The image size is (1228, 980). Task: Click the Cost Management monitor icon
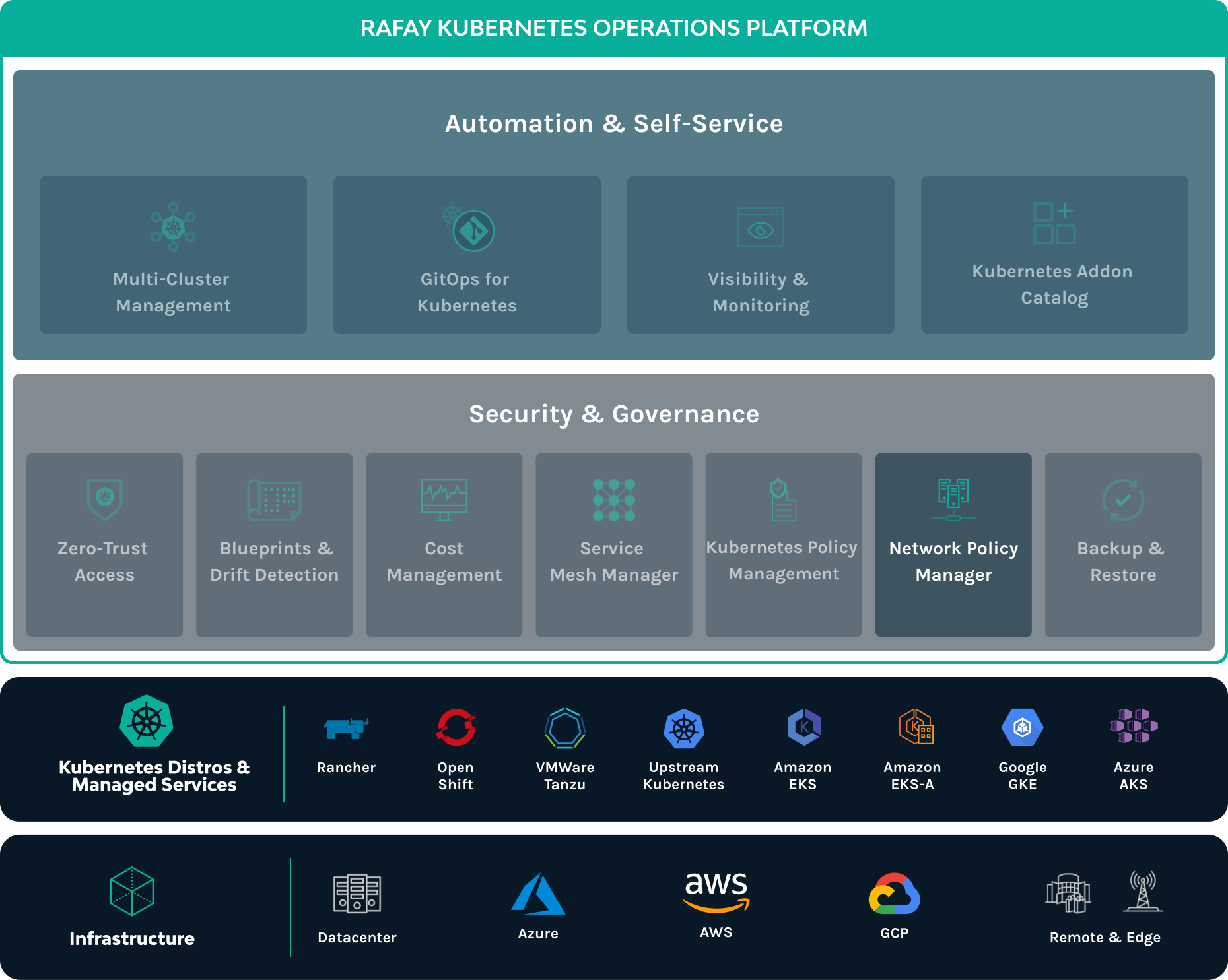point(444,500)
